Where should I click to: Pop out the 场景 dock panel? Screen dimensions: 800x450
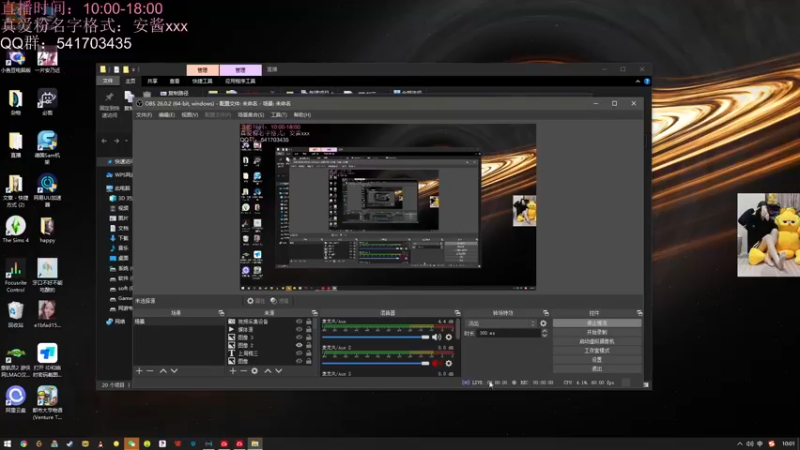point(221,313)
